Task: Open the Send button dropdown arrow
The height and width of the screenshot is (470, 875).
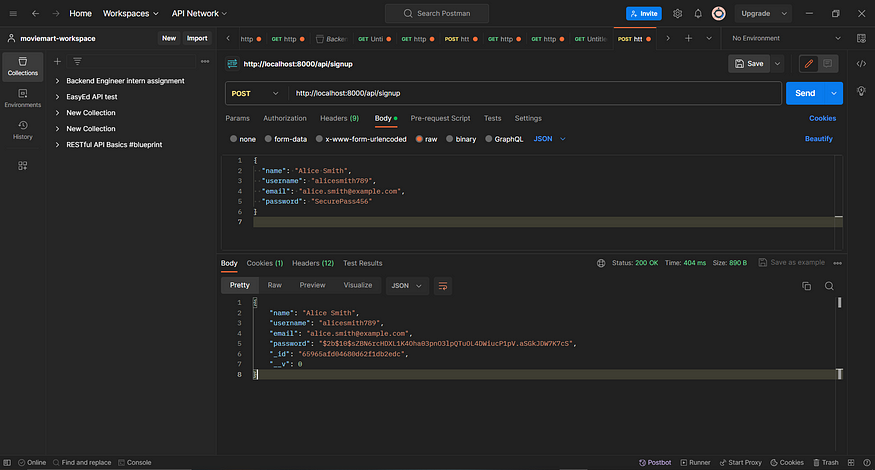Action: click(x=834, y=93)
